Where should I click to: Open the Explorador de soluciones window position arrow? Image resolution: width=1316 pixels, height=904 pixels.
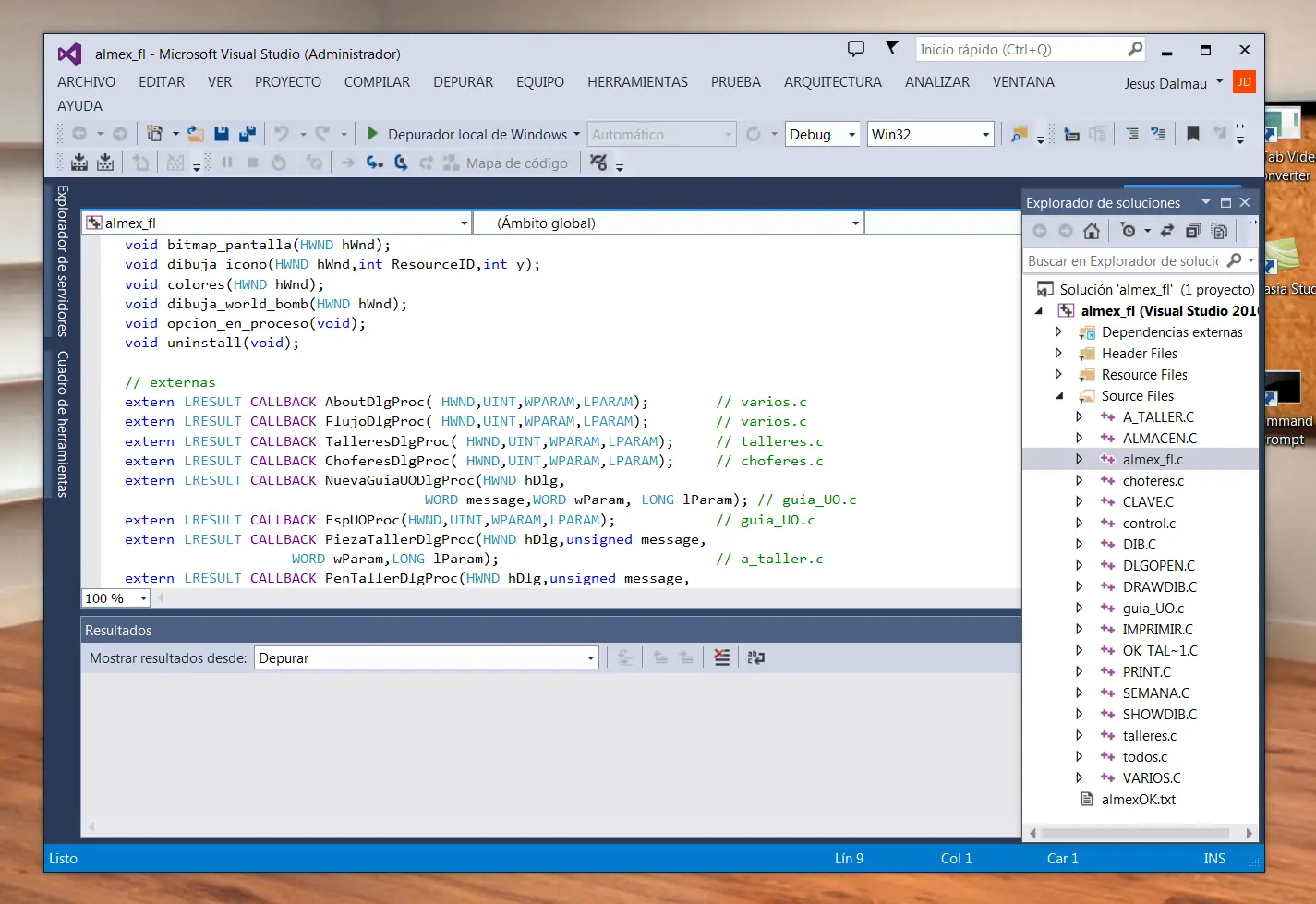(1205, 202)
